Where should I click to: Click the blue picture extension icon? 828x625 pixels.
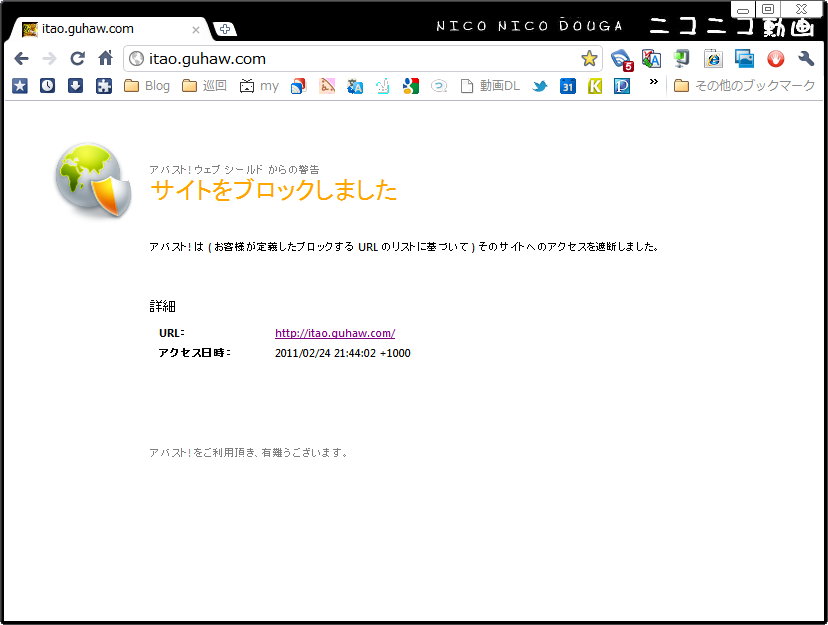click(x=744, y=59)
